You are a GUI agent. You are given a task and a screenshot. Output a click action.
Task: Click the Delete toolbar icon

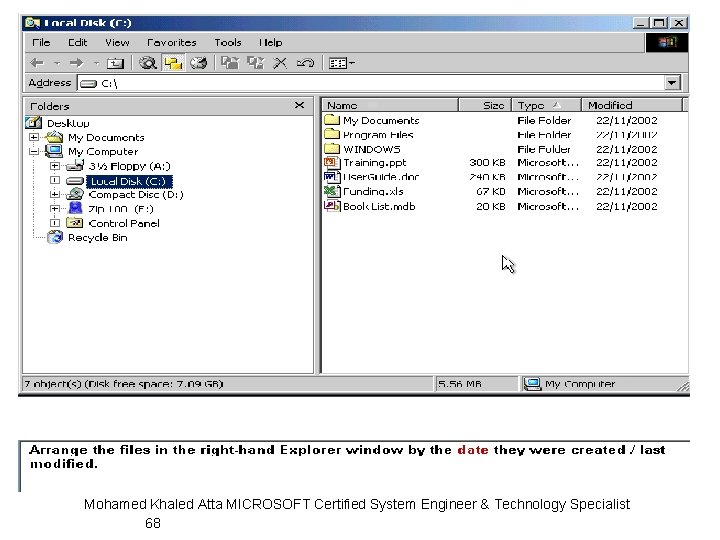280,63
